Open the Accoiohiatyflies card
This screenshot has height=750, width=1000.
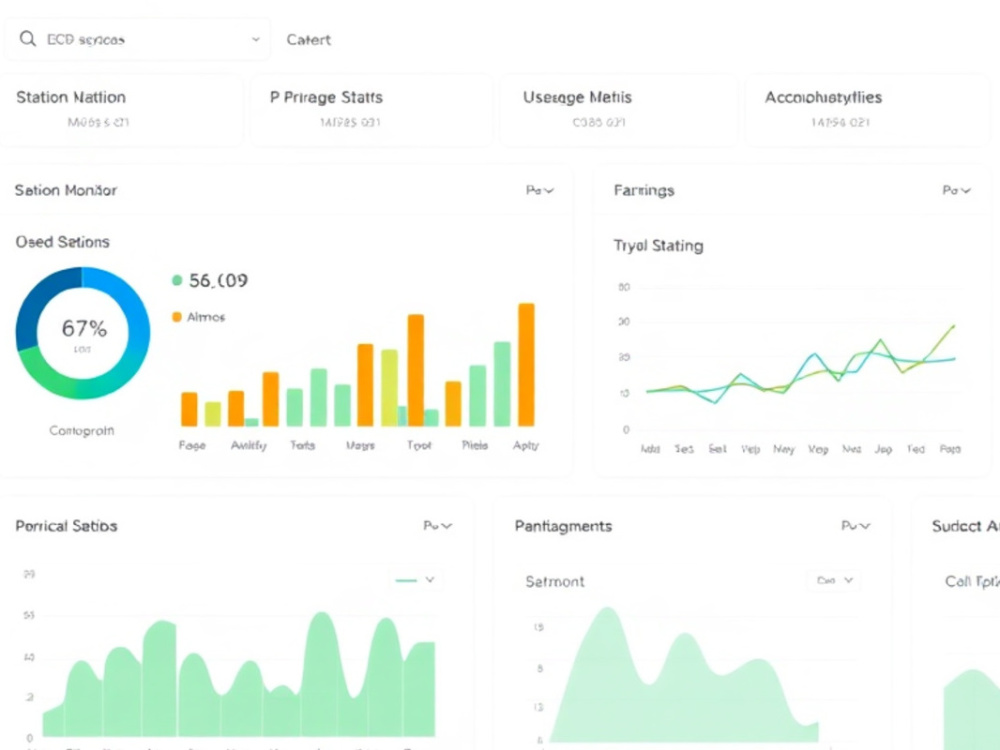coord(866,110)
